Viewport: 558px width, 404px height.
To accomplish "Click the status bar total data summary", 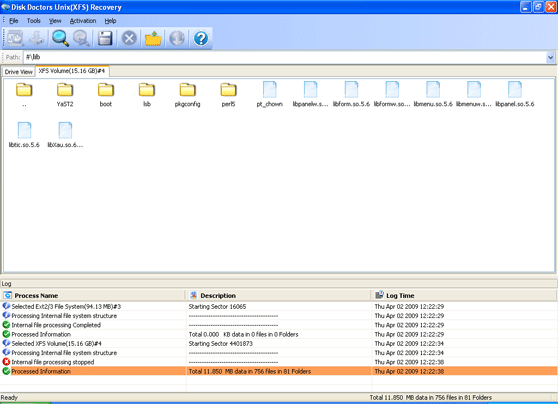I will [430, 397].
